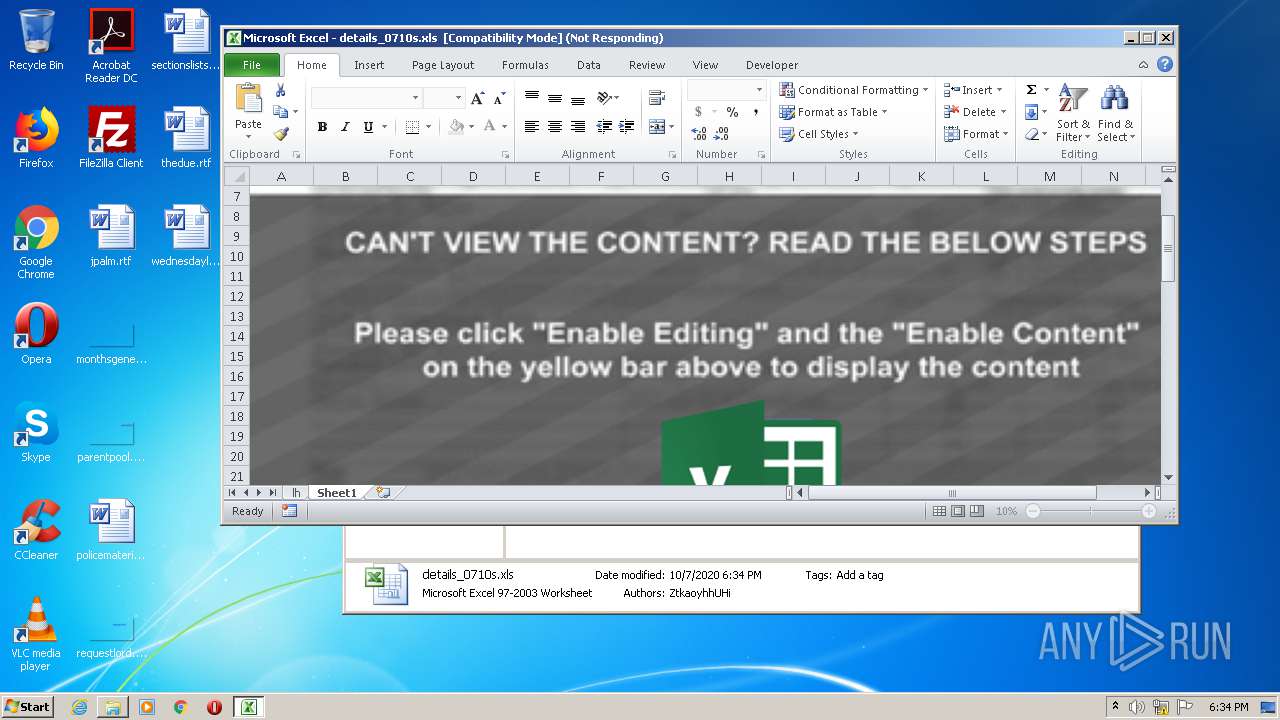Click the Decrease Indent icon
The image size is (1280, 720).
[604, 127]
